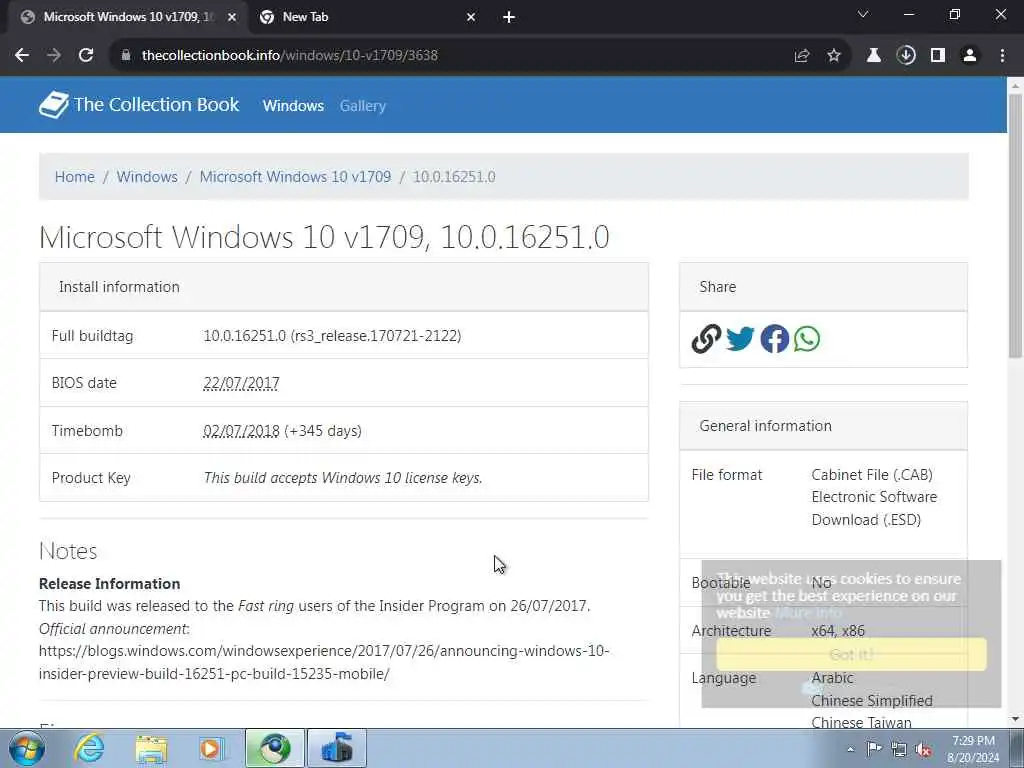Open the More info cookie link

pos(808,613)
